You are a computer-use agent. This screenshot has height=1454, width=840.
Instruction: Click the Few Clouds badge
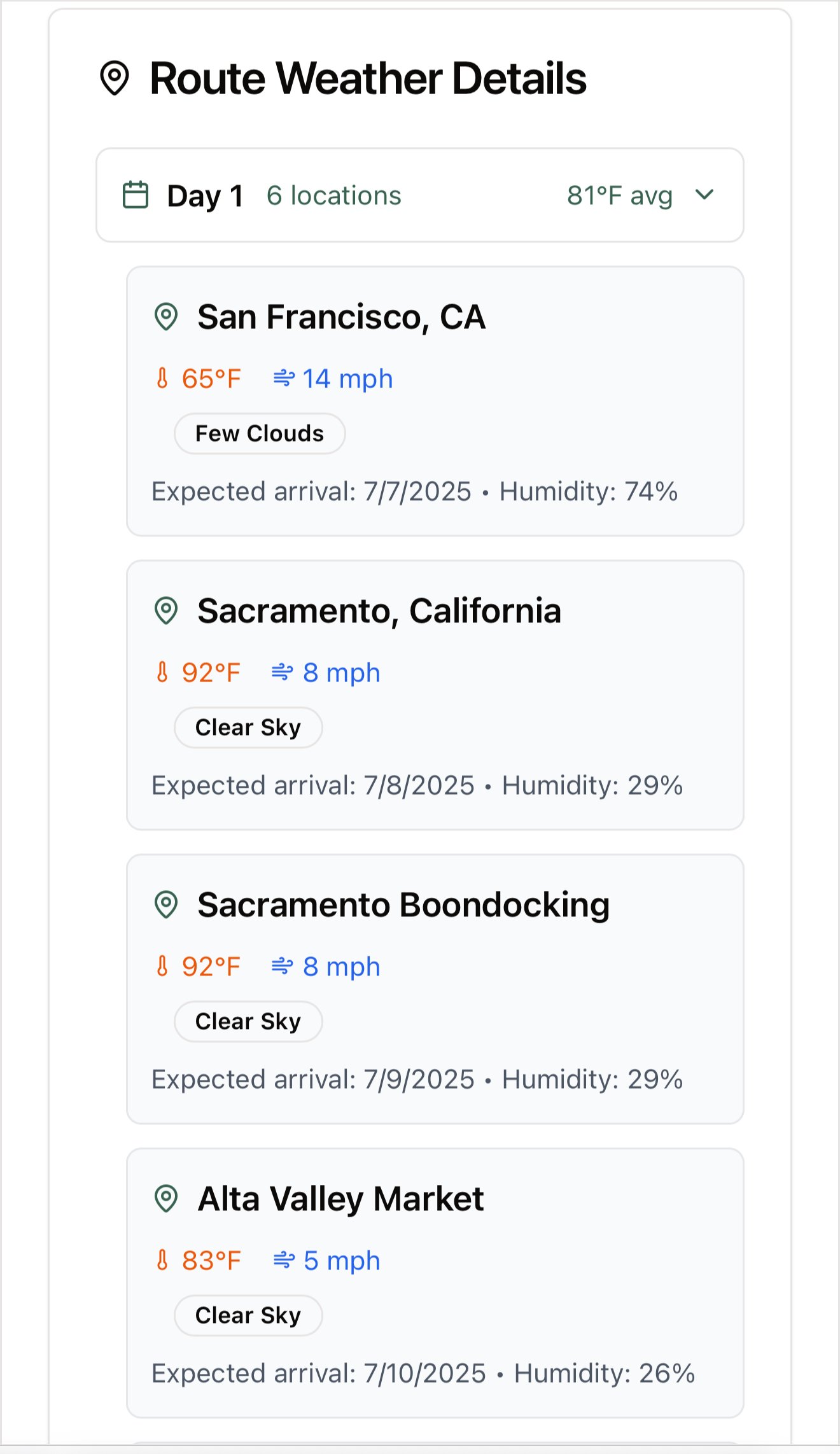pos(260,433)
